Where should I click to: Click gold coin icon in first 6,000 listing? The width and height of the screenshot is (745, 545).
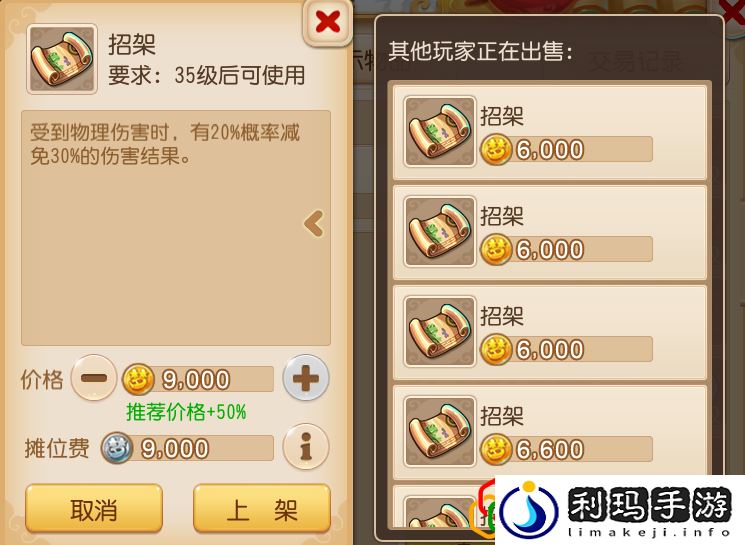(496, 150)
